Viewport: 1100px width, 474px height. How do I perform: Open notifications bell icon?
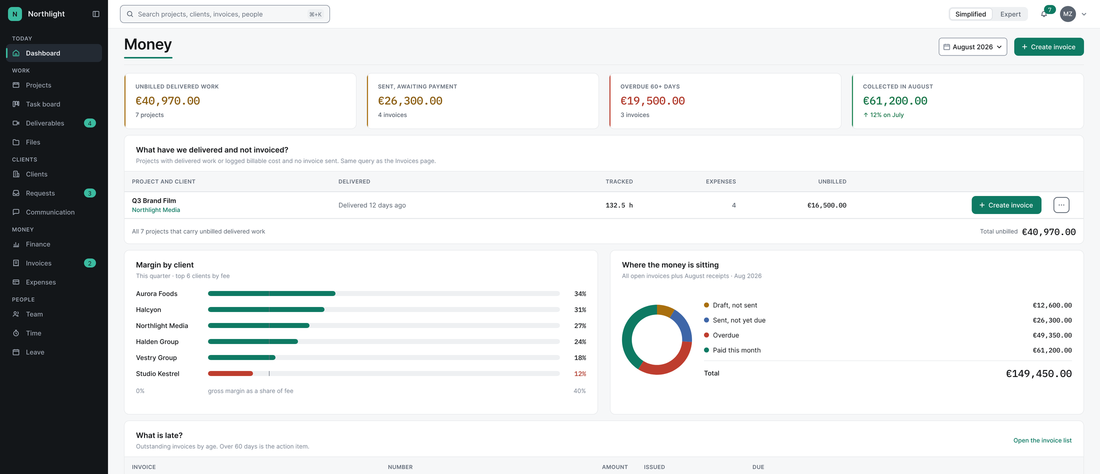(1044, 14)
